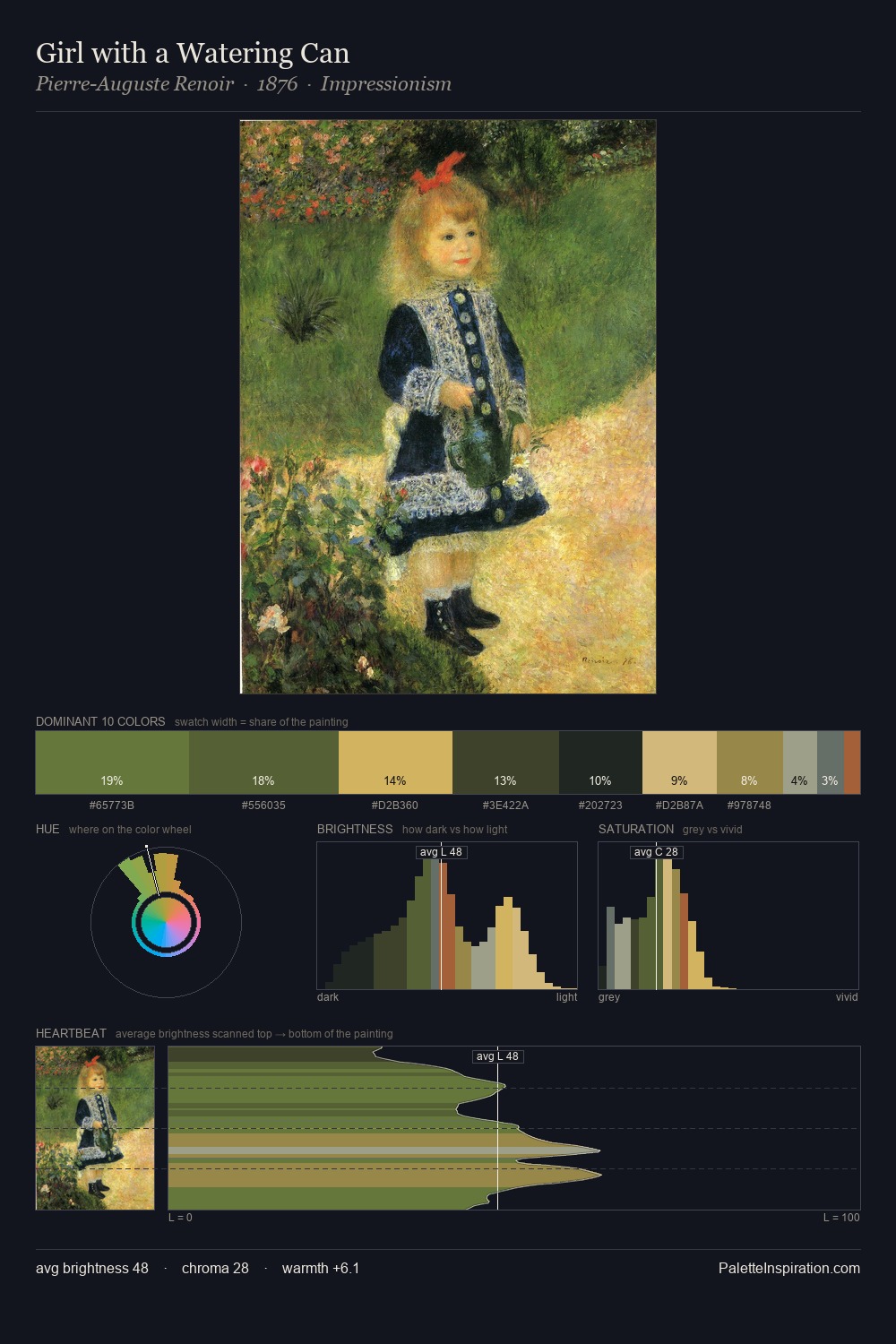Click the 'avg C 28' label in saturation chart
The image size is (896, 1344).
click(656, 852)
